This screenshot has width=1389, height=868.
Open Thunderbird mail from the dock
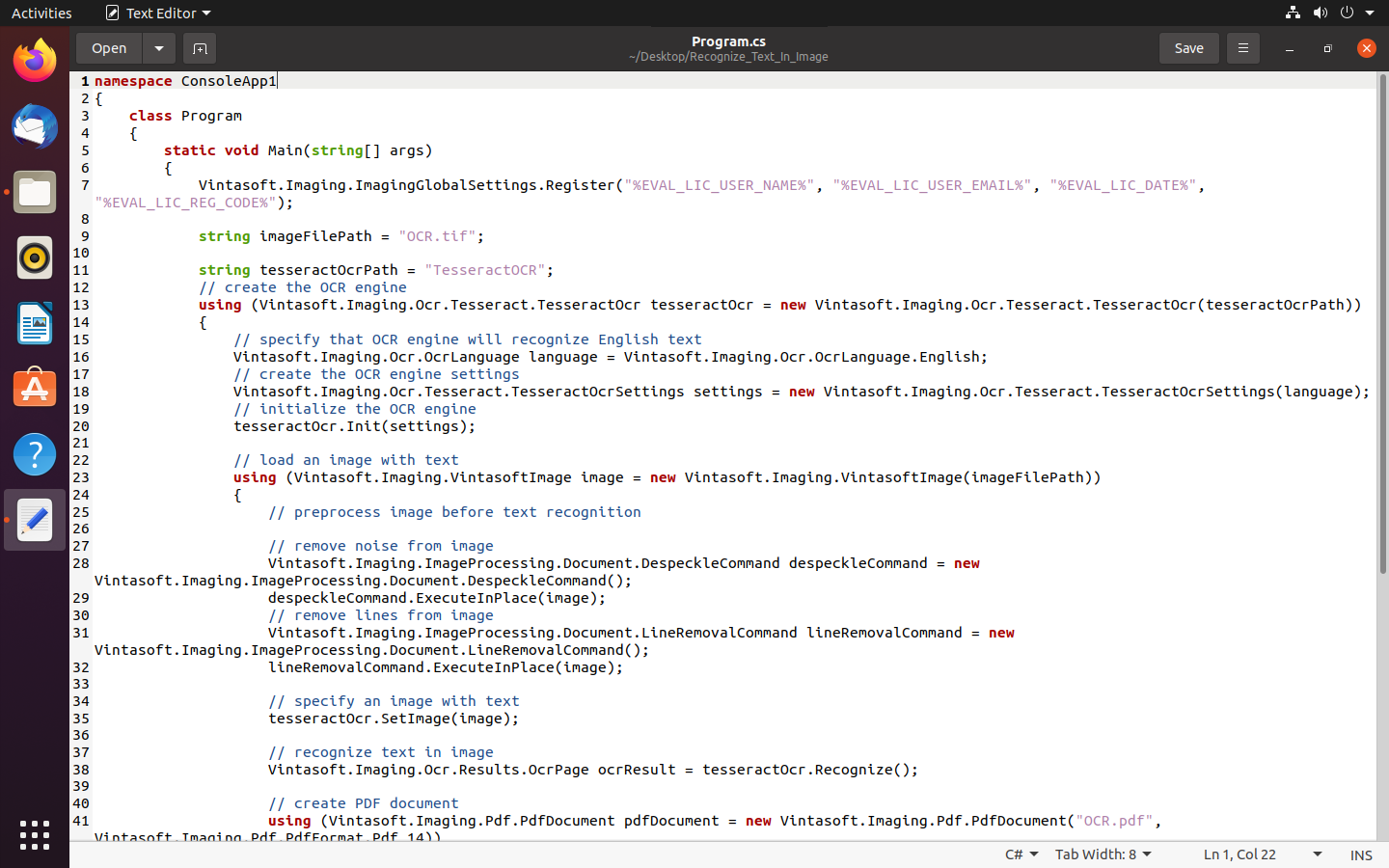pyautogui.click(x=35, y=126)
